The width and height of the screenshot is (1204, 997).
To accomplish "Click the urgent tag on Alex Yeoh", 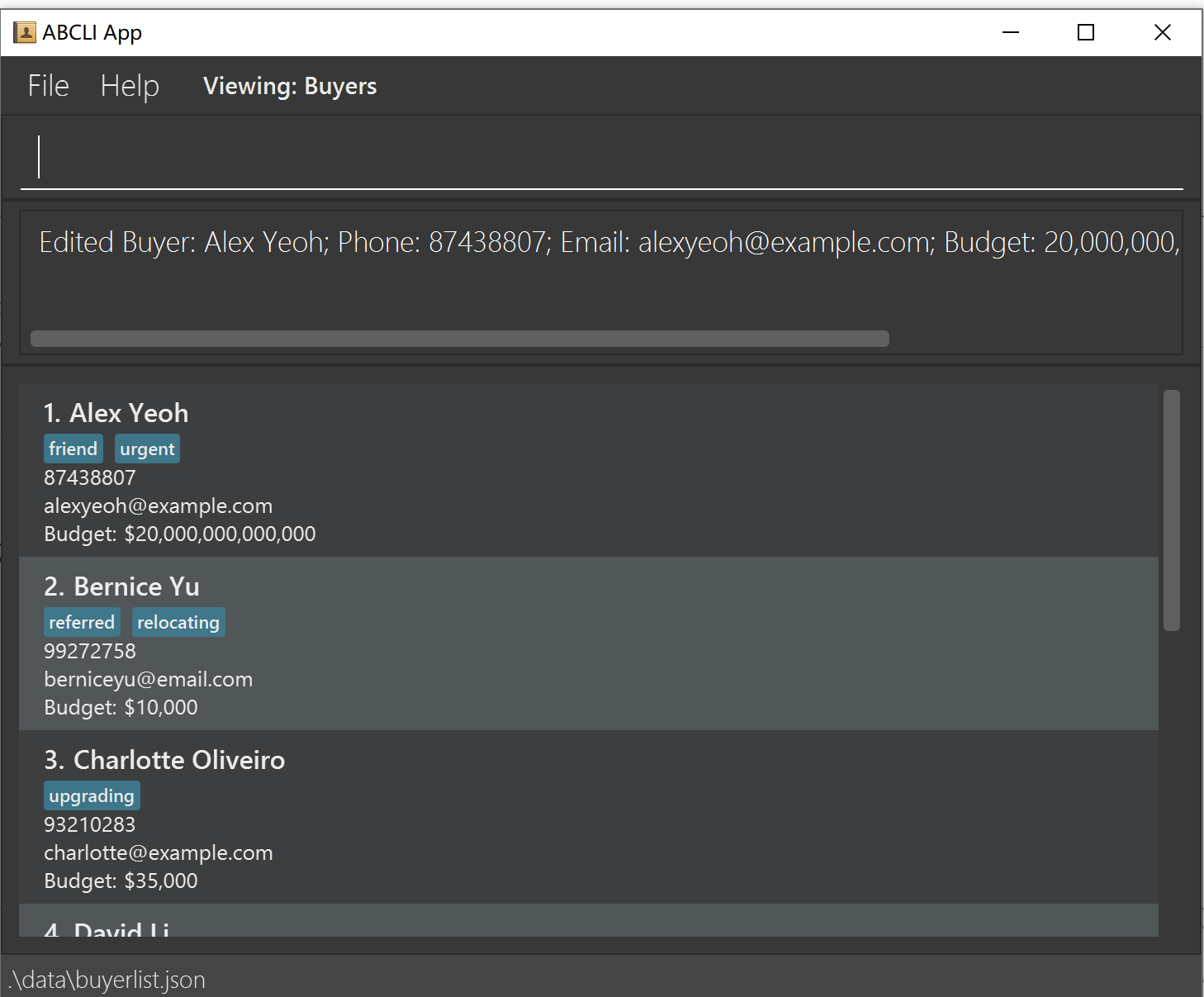I will point(147,449).
